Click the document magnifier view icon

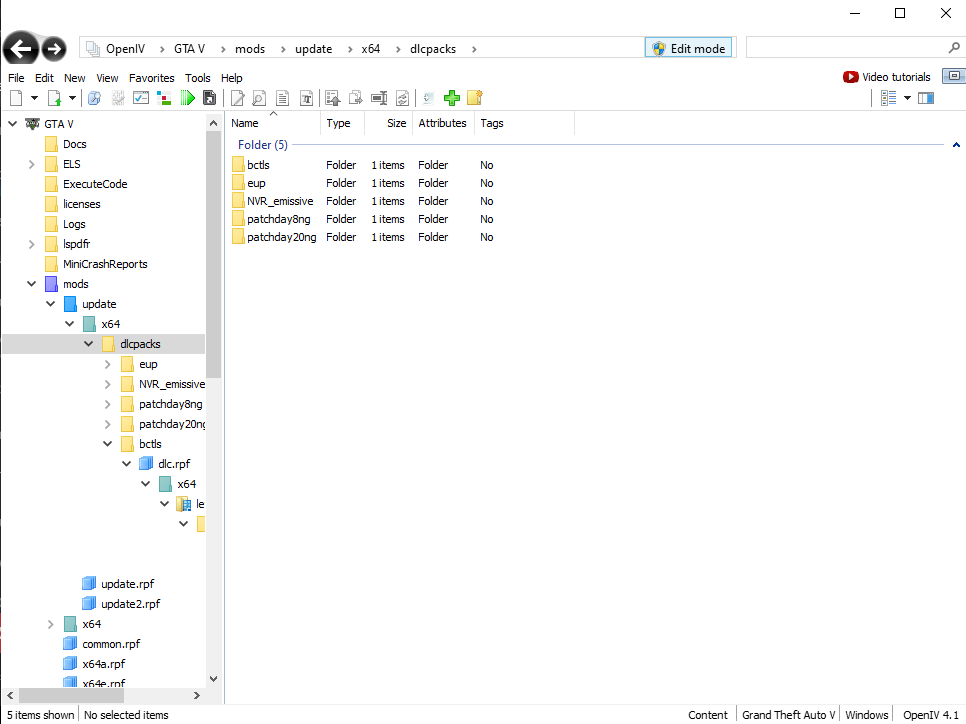[259, 97]
